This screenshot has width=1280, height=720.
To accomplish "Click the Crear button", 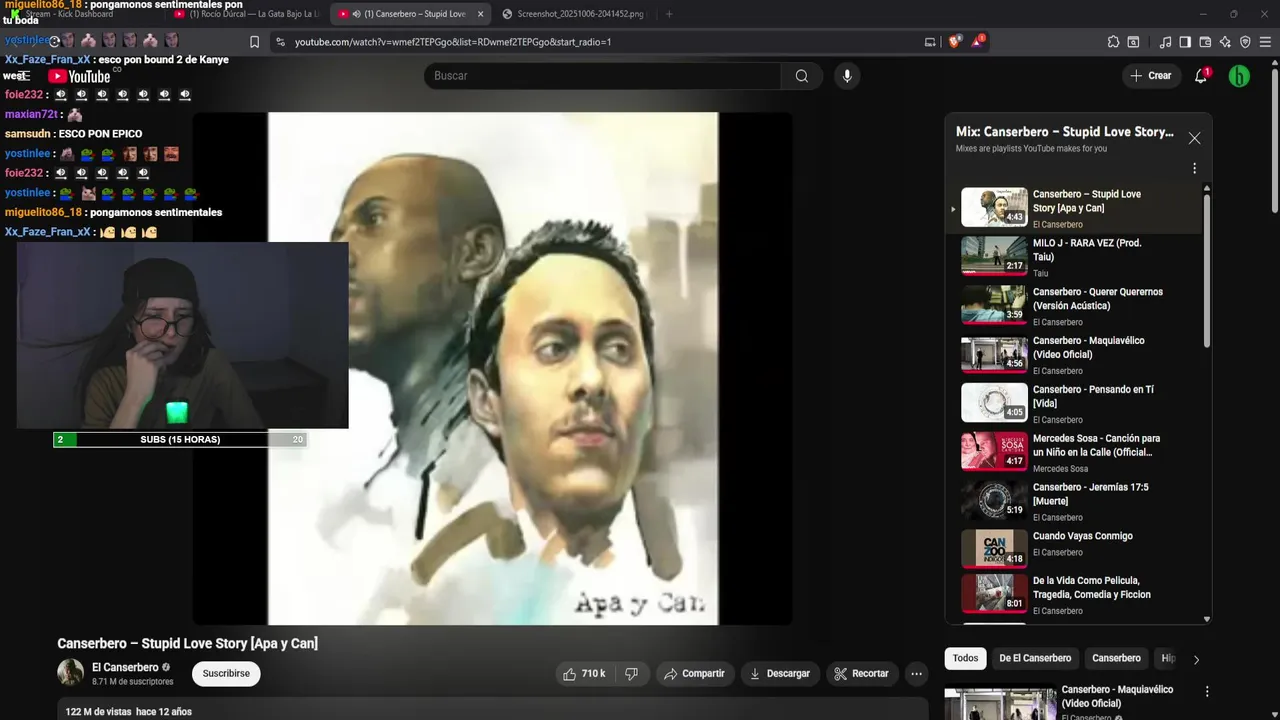I will pyautogui.click(x=1150, y=76).
